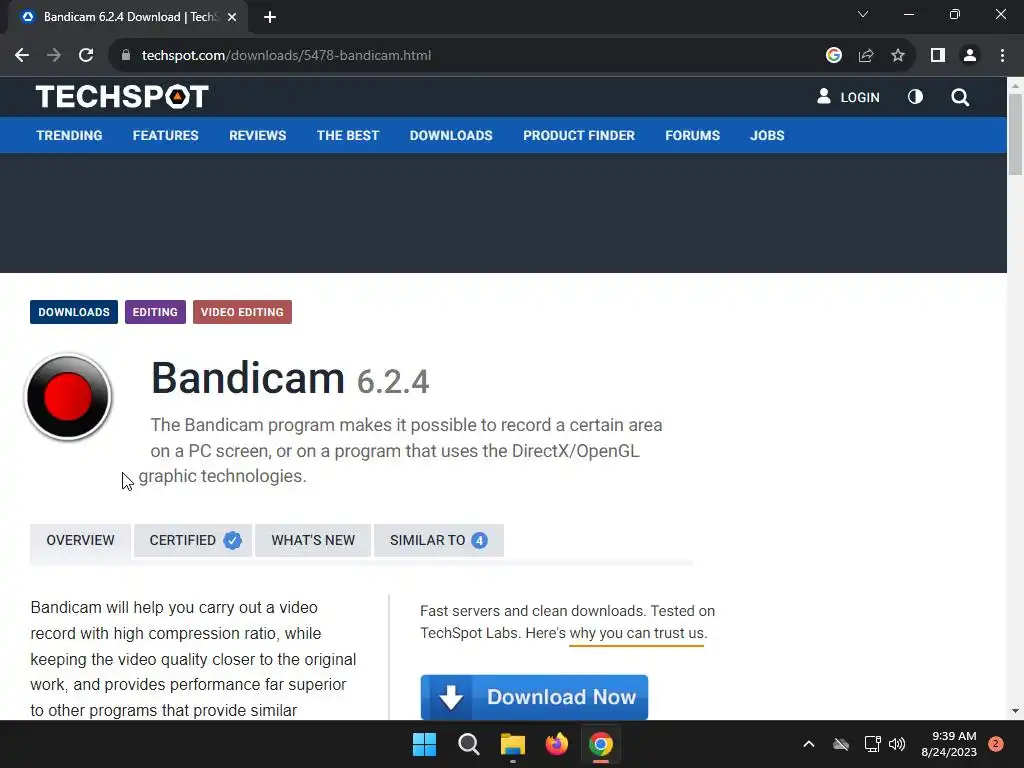The height and width of the screenshot is (768, 1024).
Task: Expand the tab search dropdown
Action: (x=863, y=14)
